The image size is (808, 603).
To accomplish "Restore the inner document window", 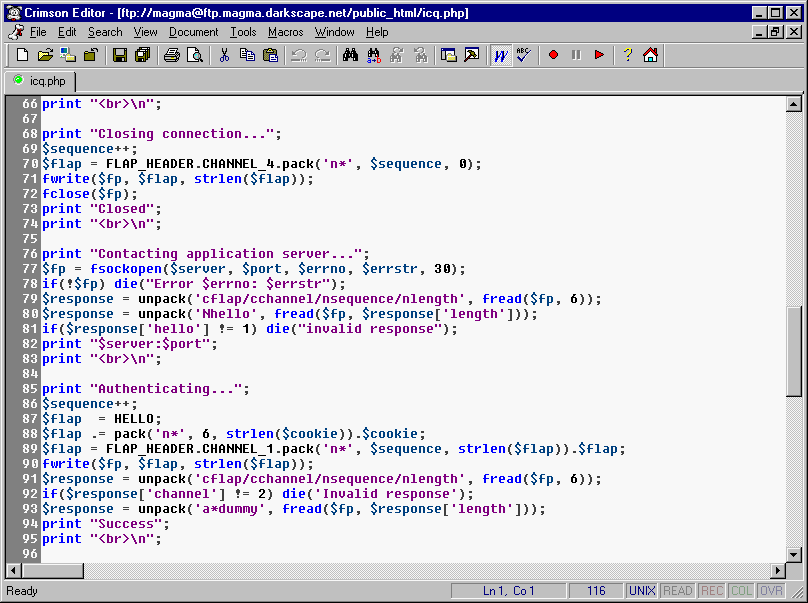I will pyautogui.click(x=775, y=32).
